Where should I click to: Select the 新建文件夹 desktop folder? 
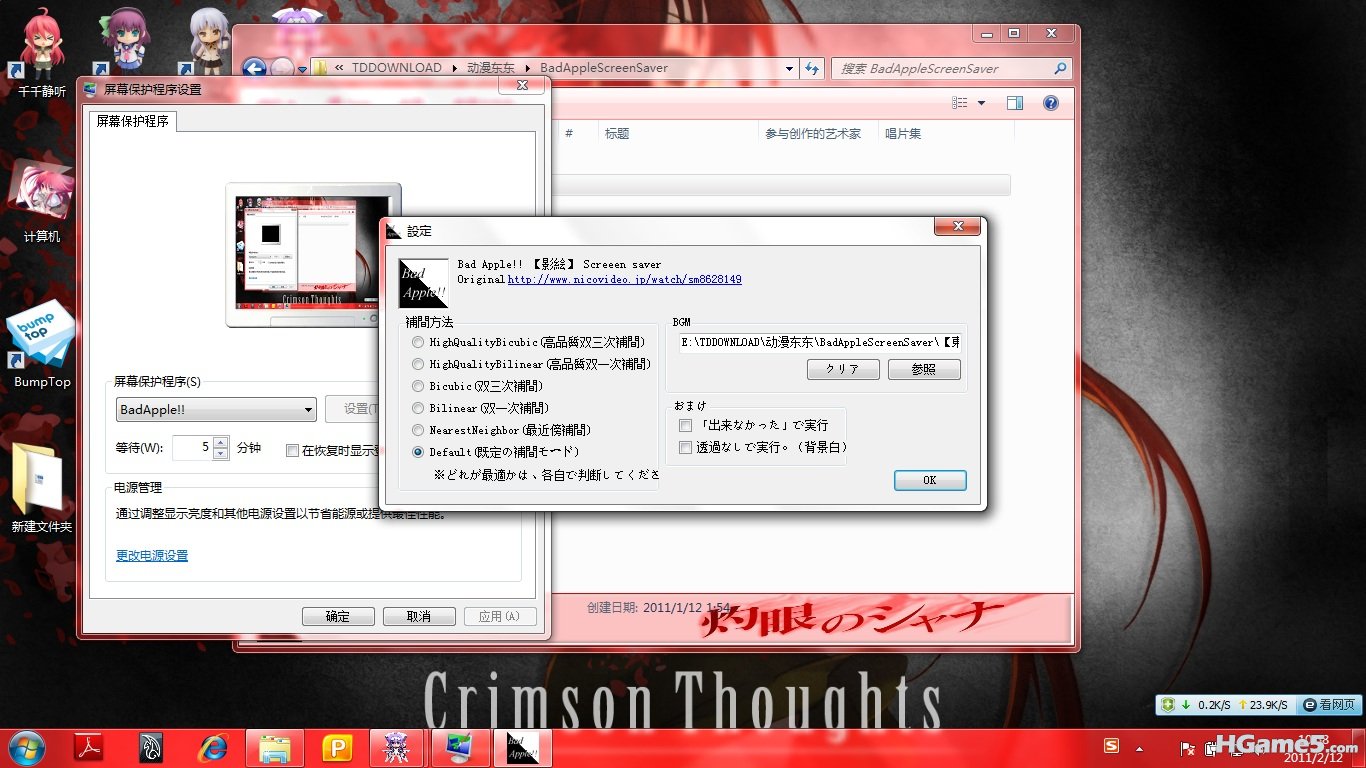[42, 490]
